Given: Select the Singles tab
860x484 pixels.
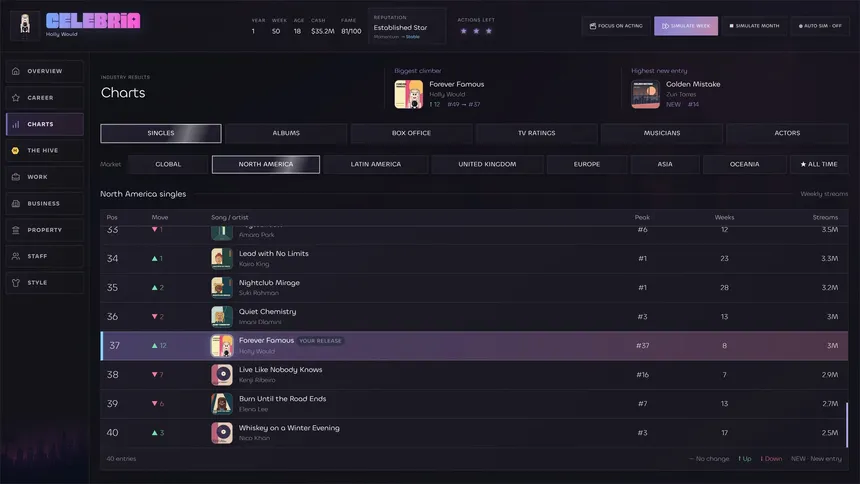Looking at the screenshot, I should (161, 133).
